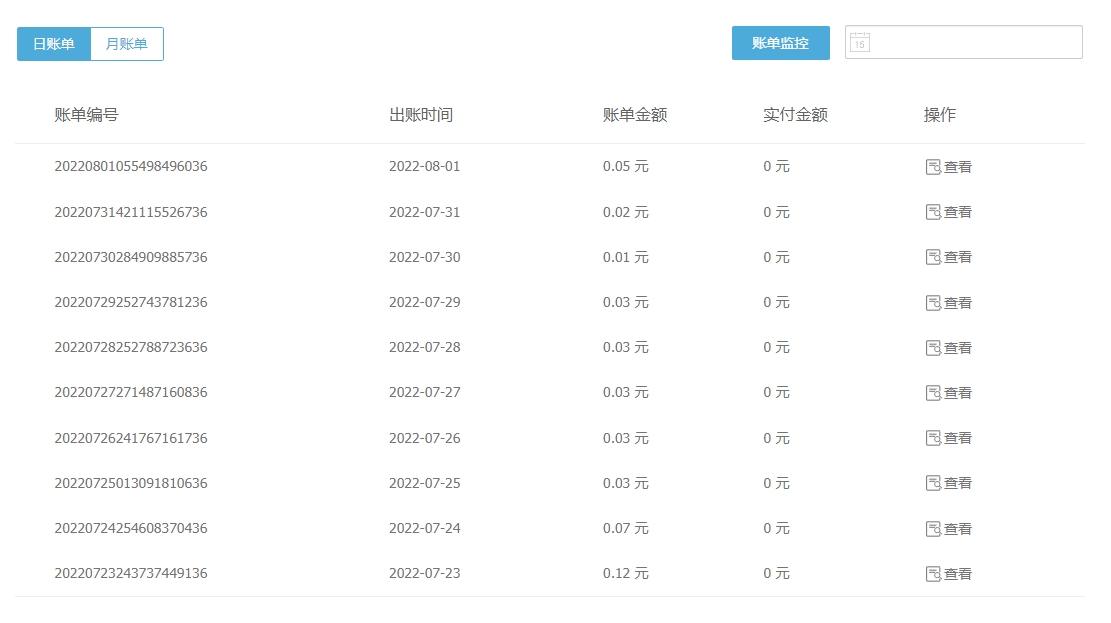
Task: Click the view icon beside bill 20220801055498496036
Action: [934, 166]
